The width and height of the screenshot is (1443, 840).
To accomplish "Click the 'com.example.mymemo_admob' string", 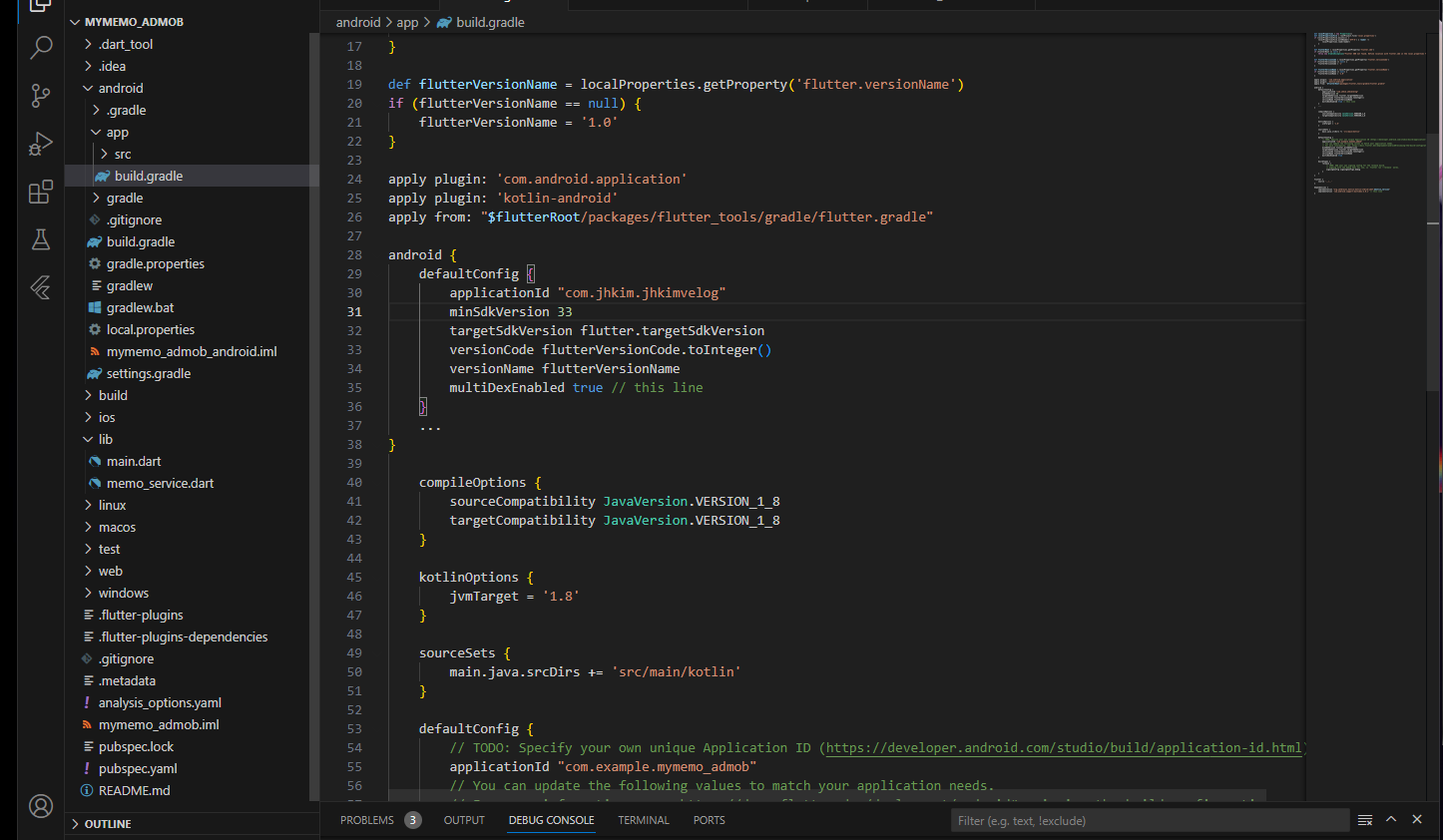I will click(657, 766).
